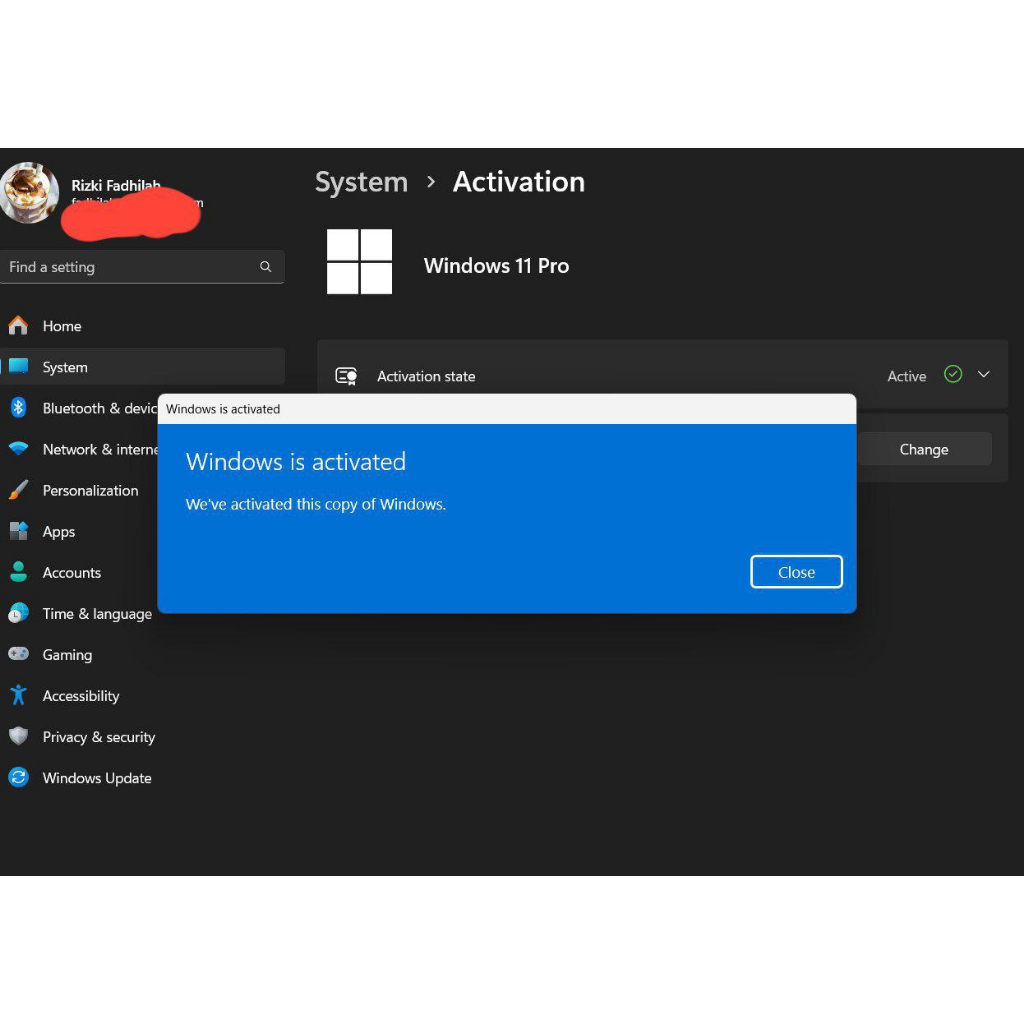
Task: Click the search magnifier icon
Action: (265, 267)
